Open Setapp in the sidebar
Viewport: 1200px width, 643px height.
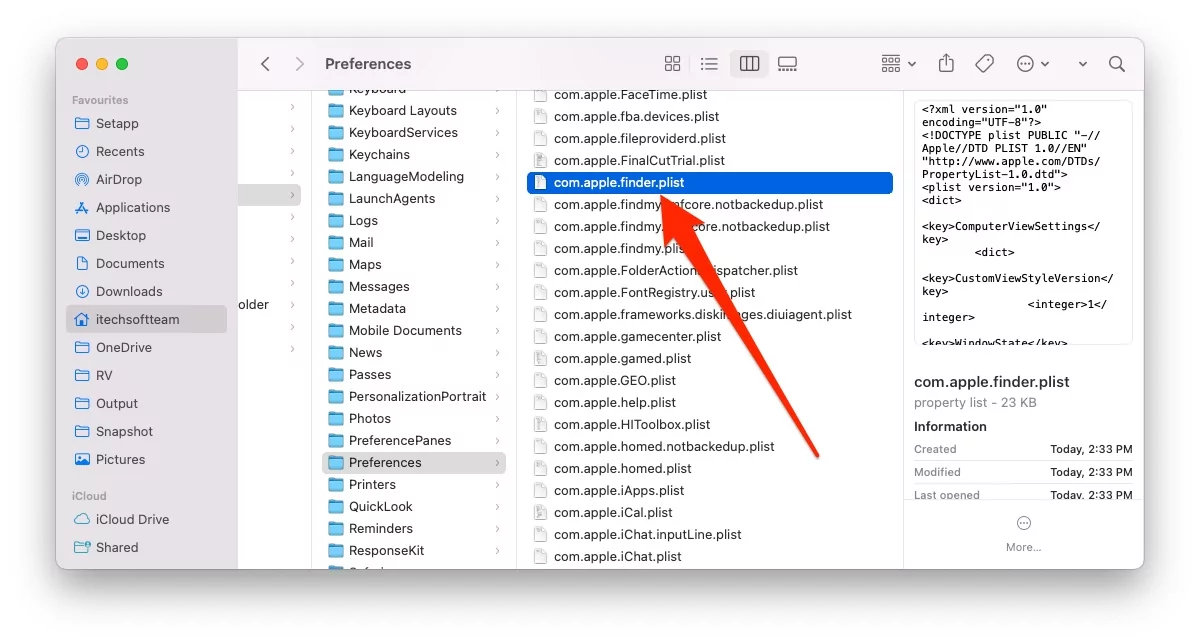point(147,124)
